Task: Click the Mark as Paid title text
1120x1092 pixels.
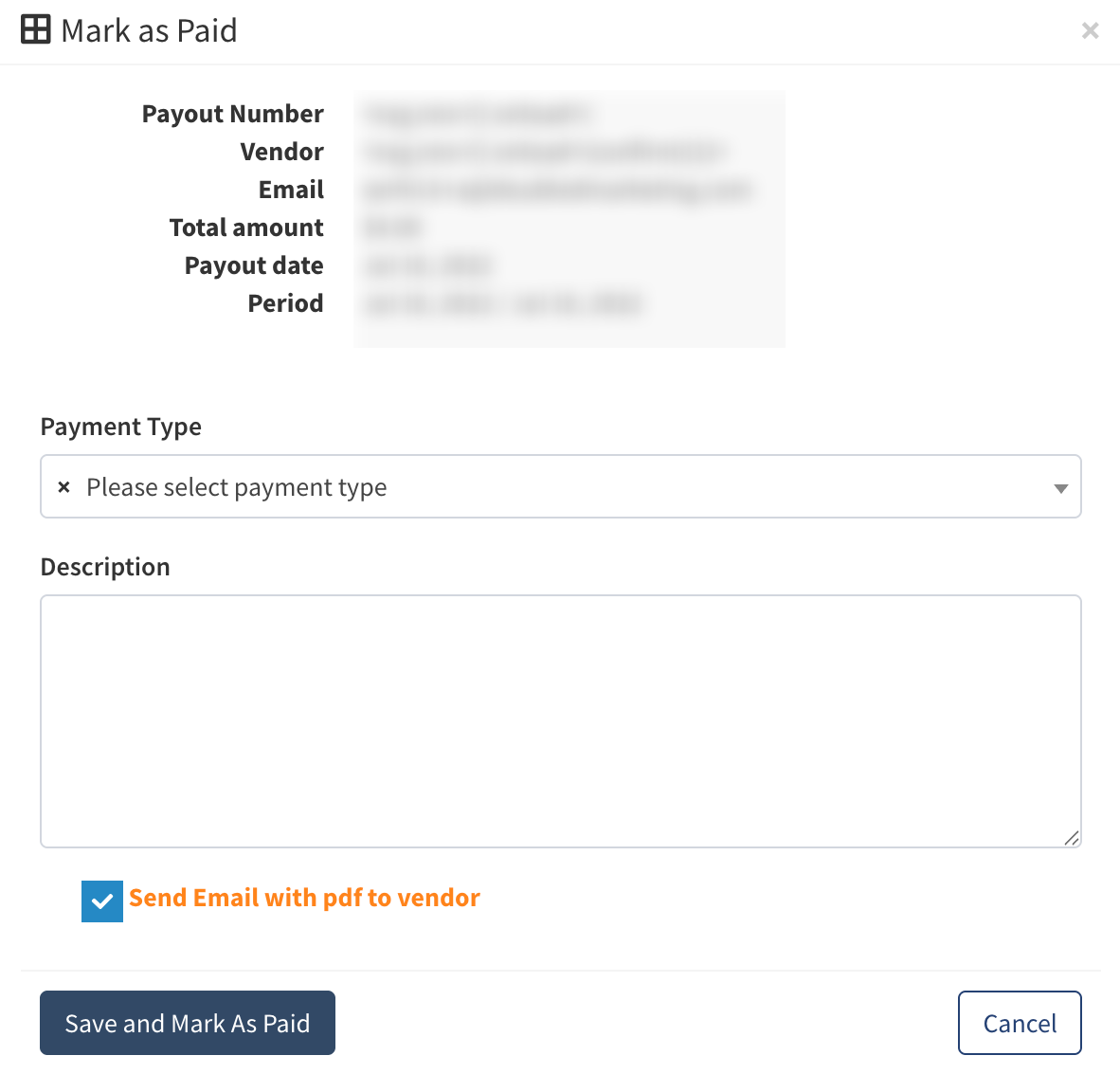Action: click(x=149, y=30)
